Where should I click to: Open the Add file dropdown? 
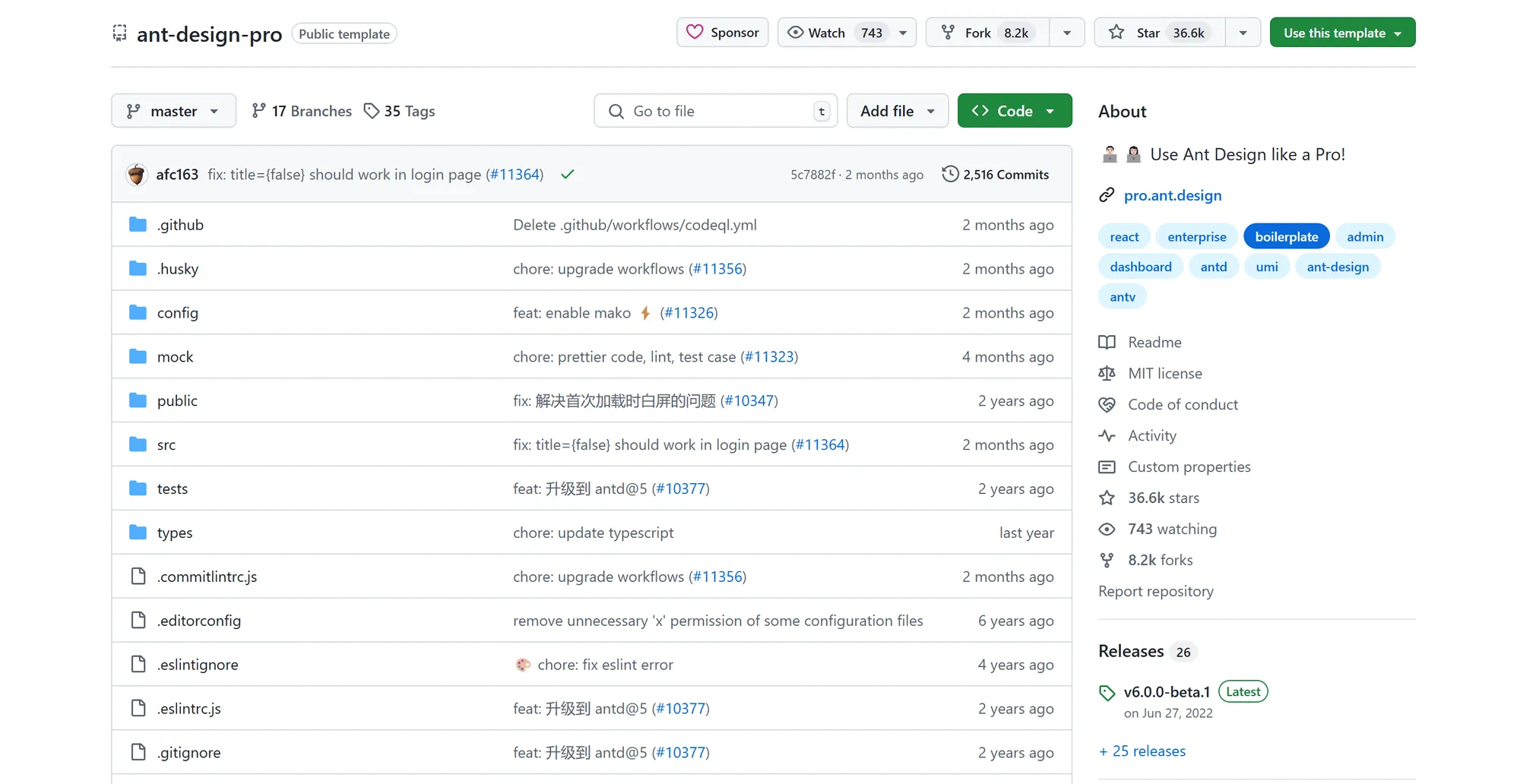click(x=897, y=111)
